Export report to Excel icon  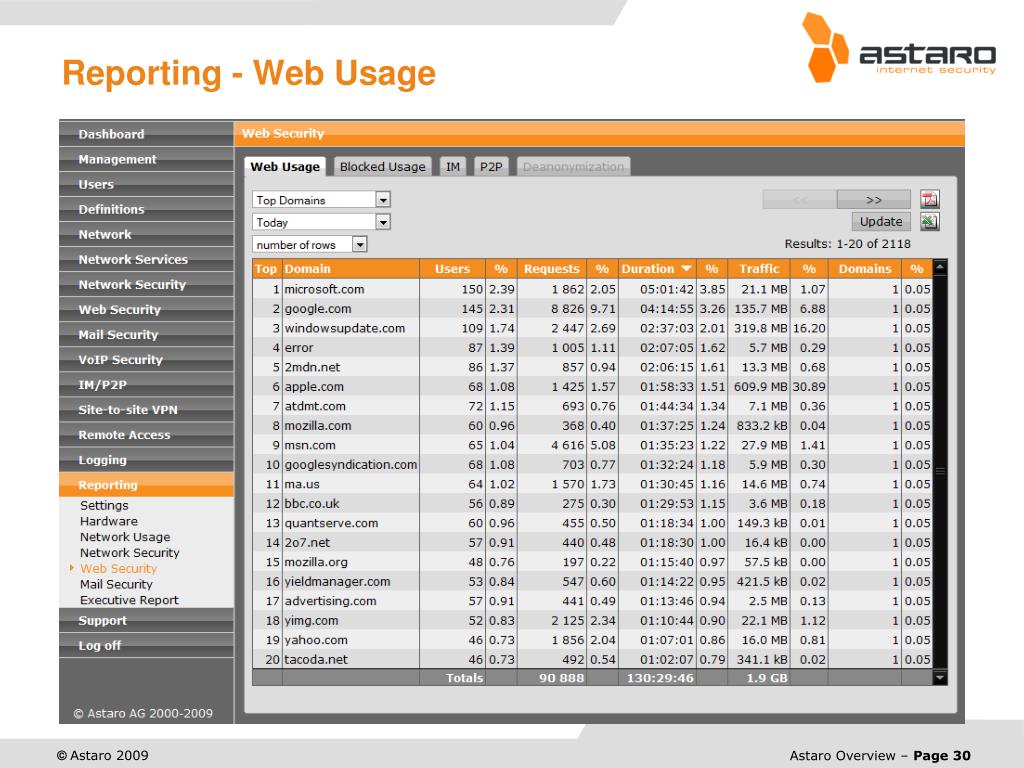[929, 221]
